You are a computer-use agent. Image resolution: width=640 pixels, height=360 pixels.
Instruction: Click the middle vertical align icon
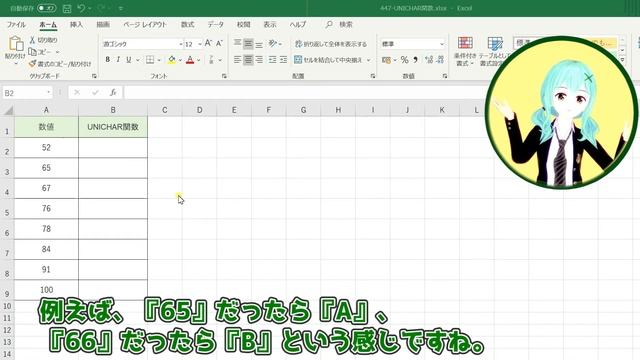pos(248,43)
